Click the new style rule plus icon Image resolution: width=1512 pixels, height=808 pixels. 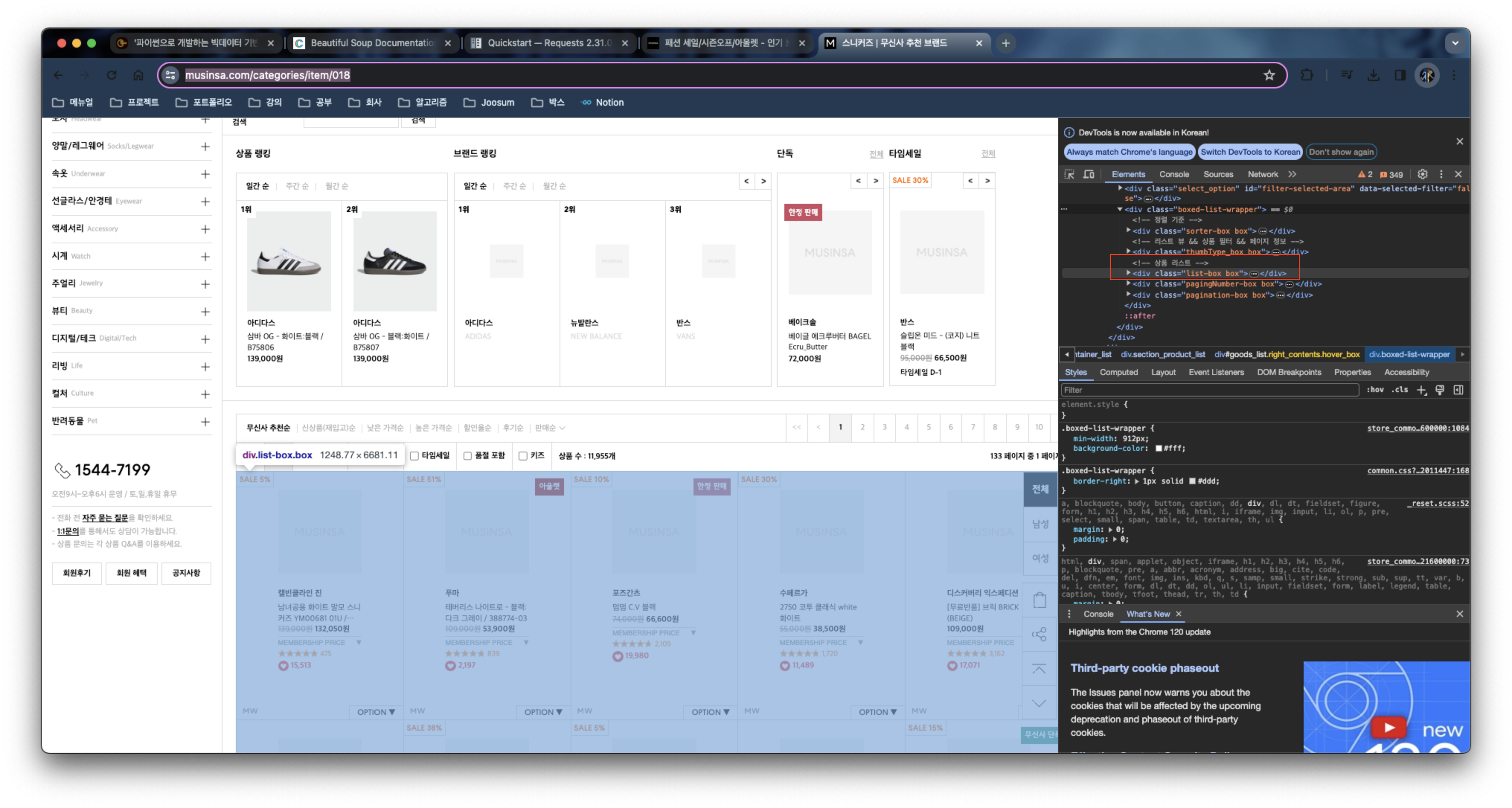click(x=1421, y=389)
